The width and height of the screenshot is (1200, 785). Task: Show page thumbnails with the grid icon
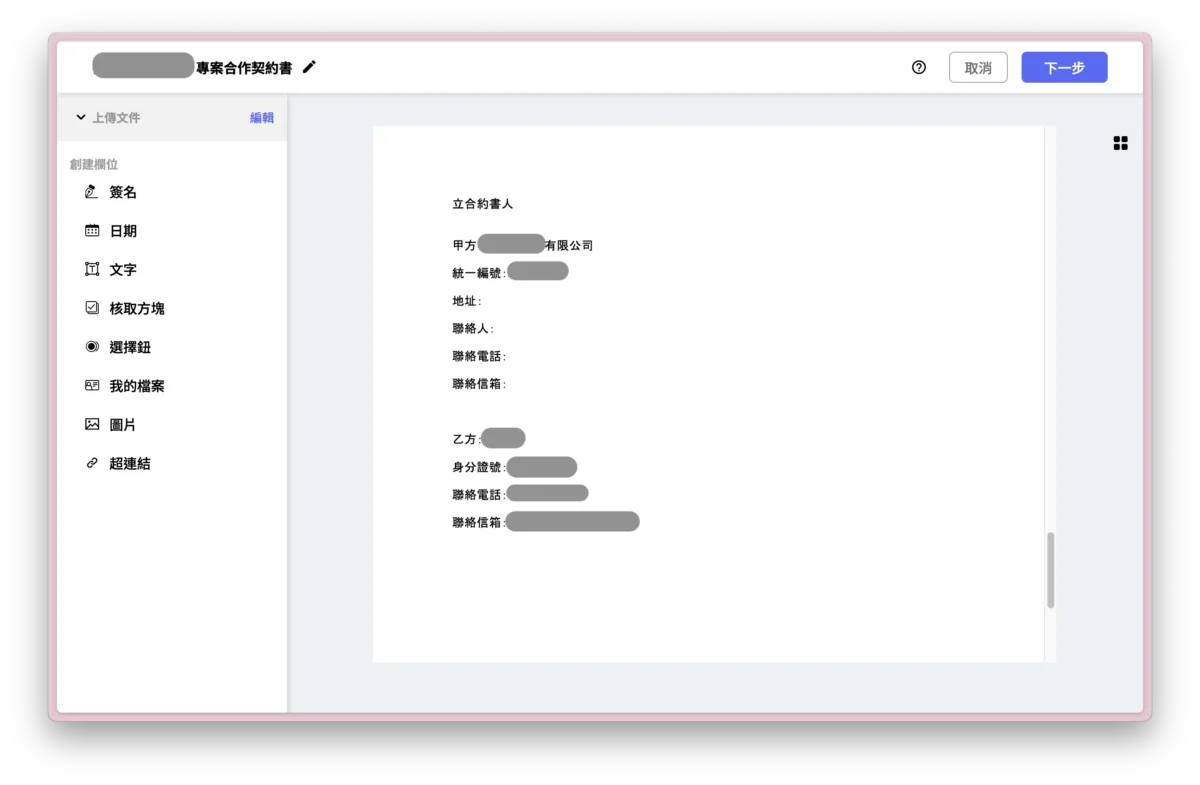coord(1120,144)
